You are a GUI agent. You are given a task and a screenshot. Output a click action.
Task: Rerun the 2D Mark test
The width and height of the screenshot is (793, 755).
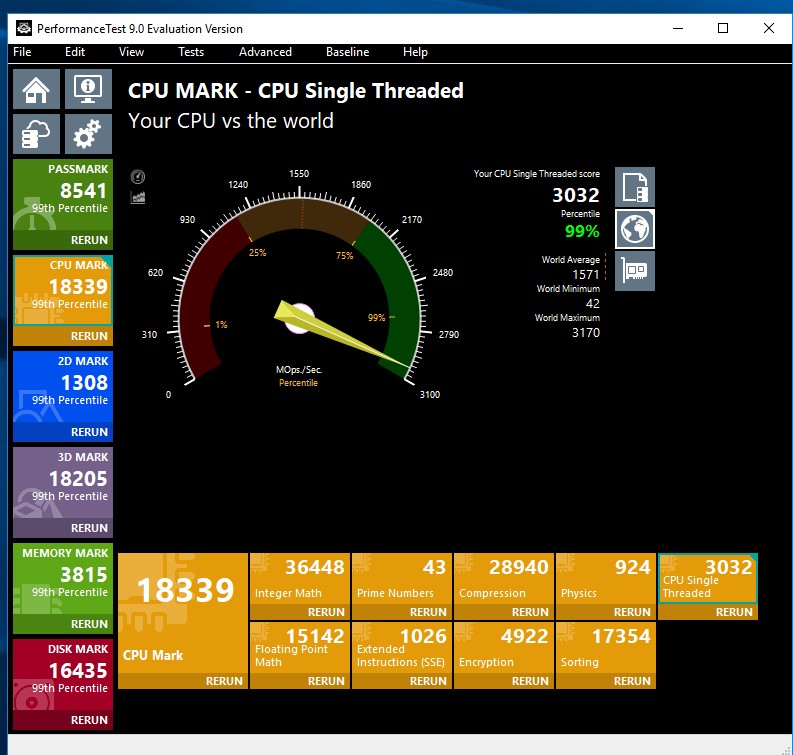click(63, 432)
